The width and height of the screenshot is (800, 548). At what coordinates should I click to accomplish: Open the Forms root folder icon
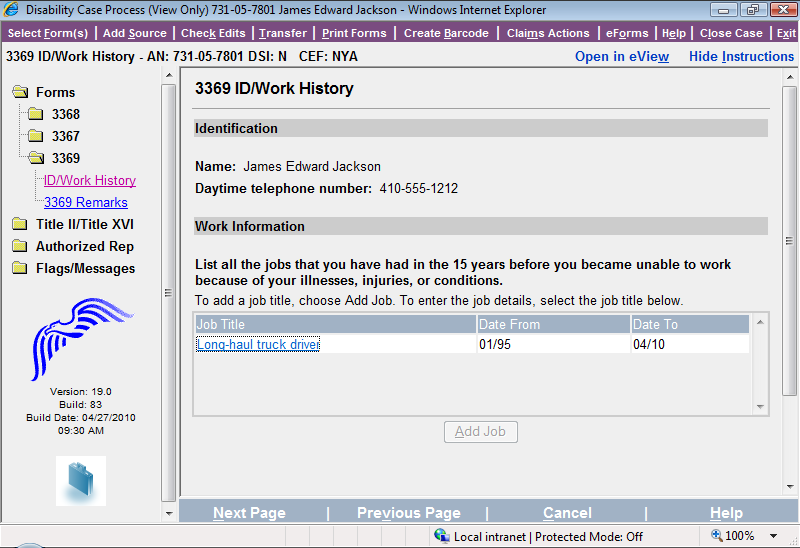[20, 92]
